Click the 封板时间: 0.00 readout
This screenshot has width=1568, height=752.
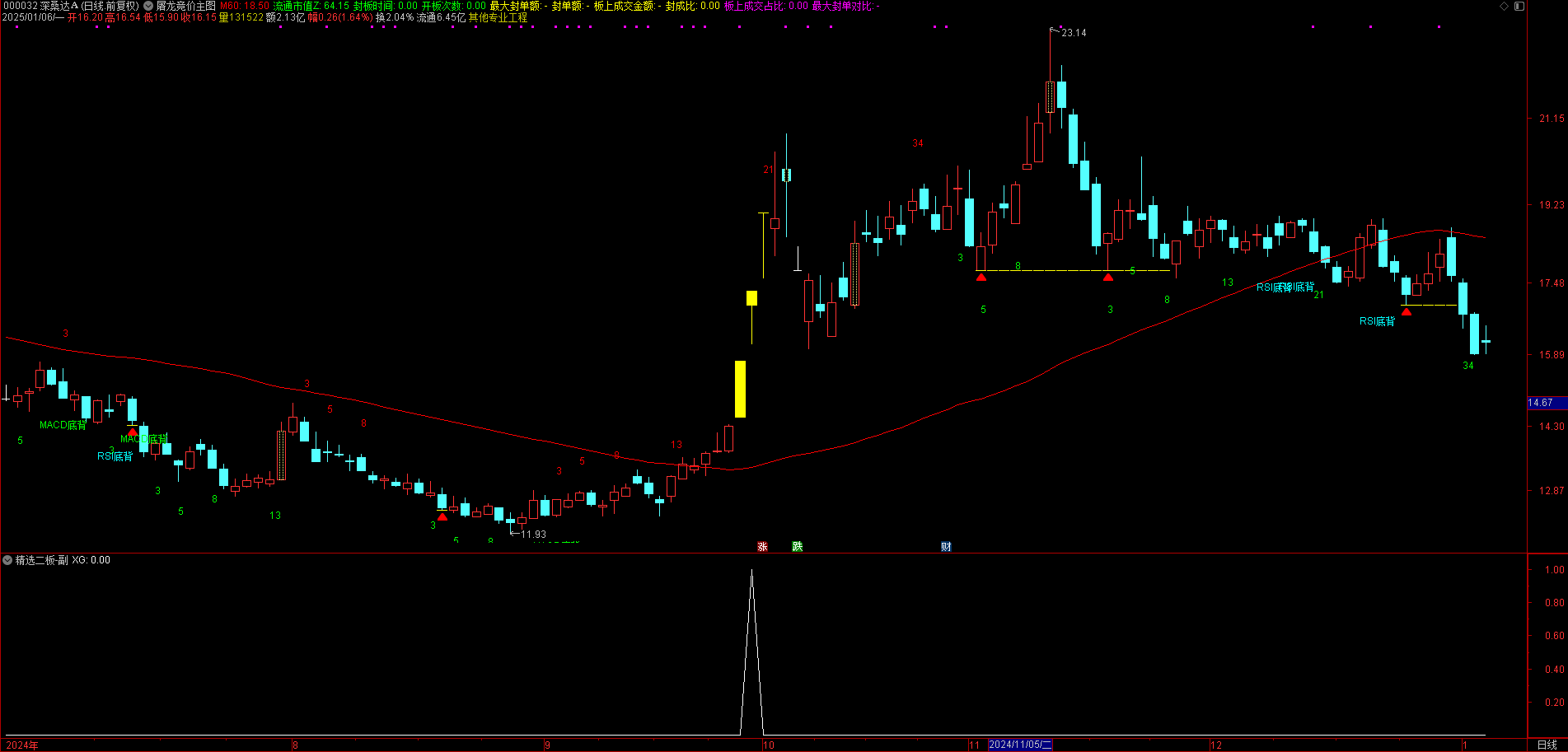click(386, 6)
